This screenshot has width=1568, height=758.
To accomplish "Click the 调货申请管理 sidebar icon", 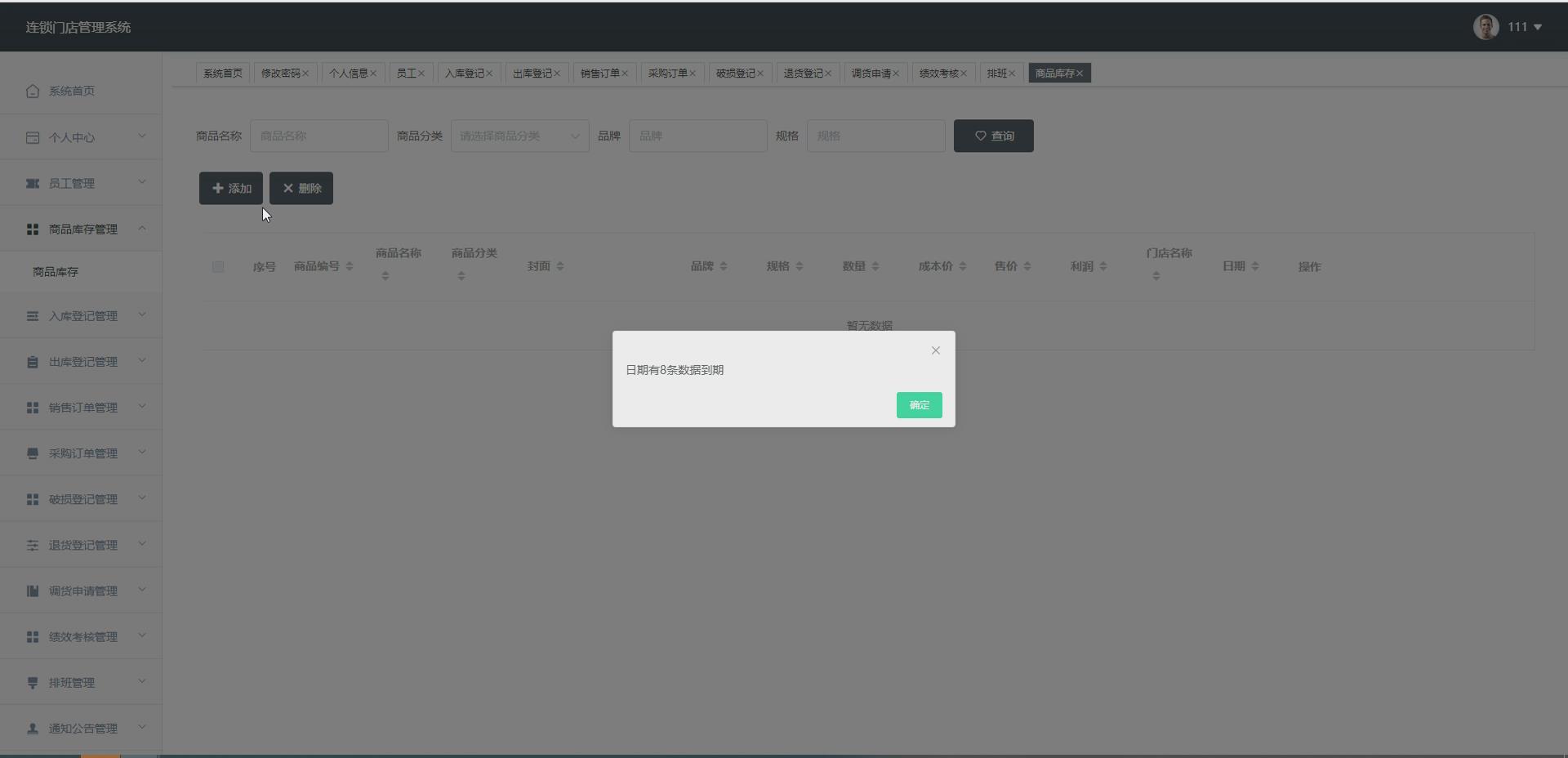I will (x=33, y=591).
